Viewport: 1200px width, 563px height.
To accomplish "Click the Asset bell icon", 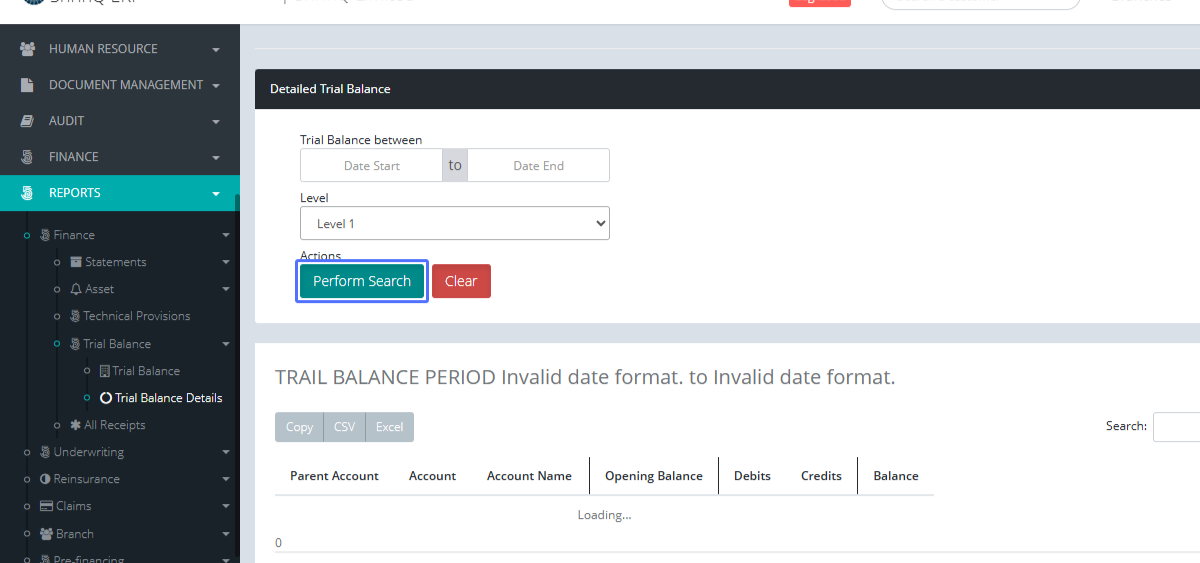I will point(76,289).
